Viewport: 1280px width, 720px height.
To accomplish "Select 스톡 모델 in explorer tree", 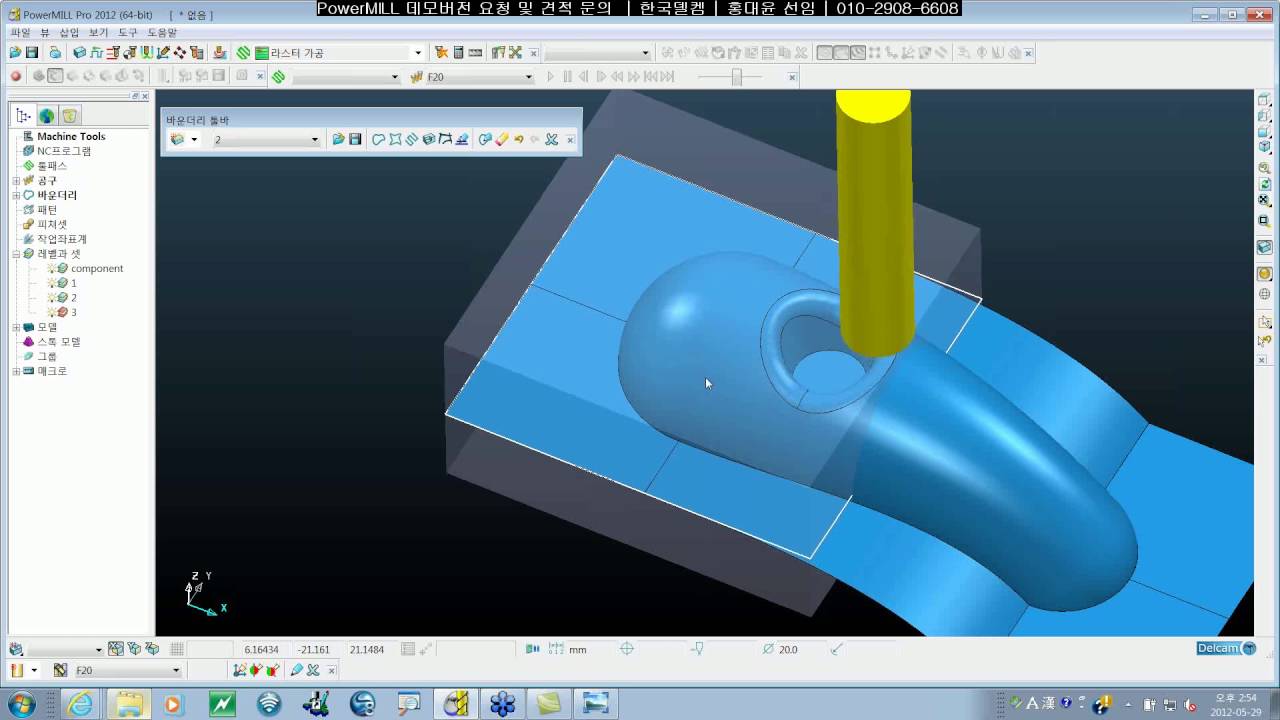I will click(x=59, y=341).
